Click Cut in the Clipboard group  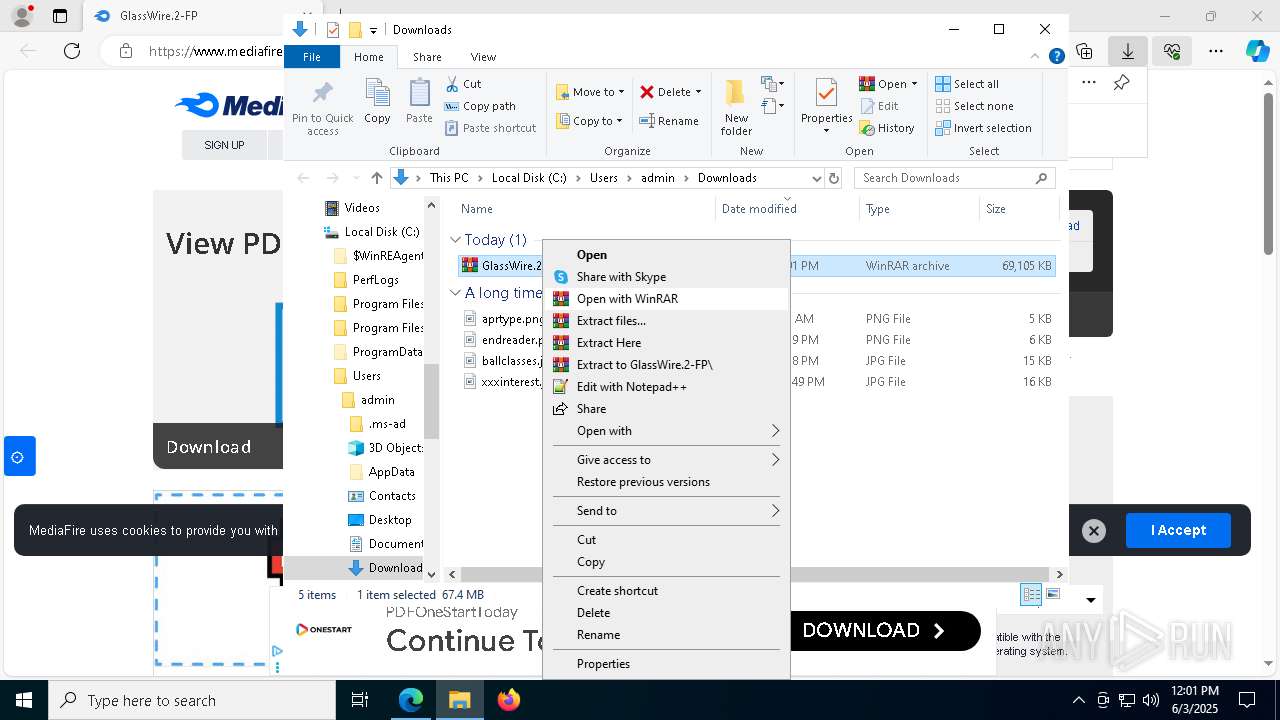click(x=463, y=84)
